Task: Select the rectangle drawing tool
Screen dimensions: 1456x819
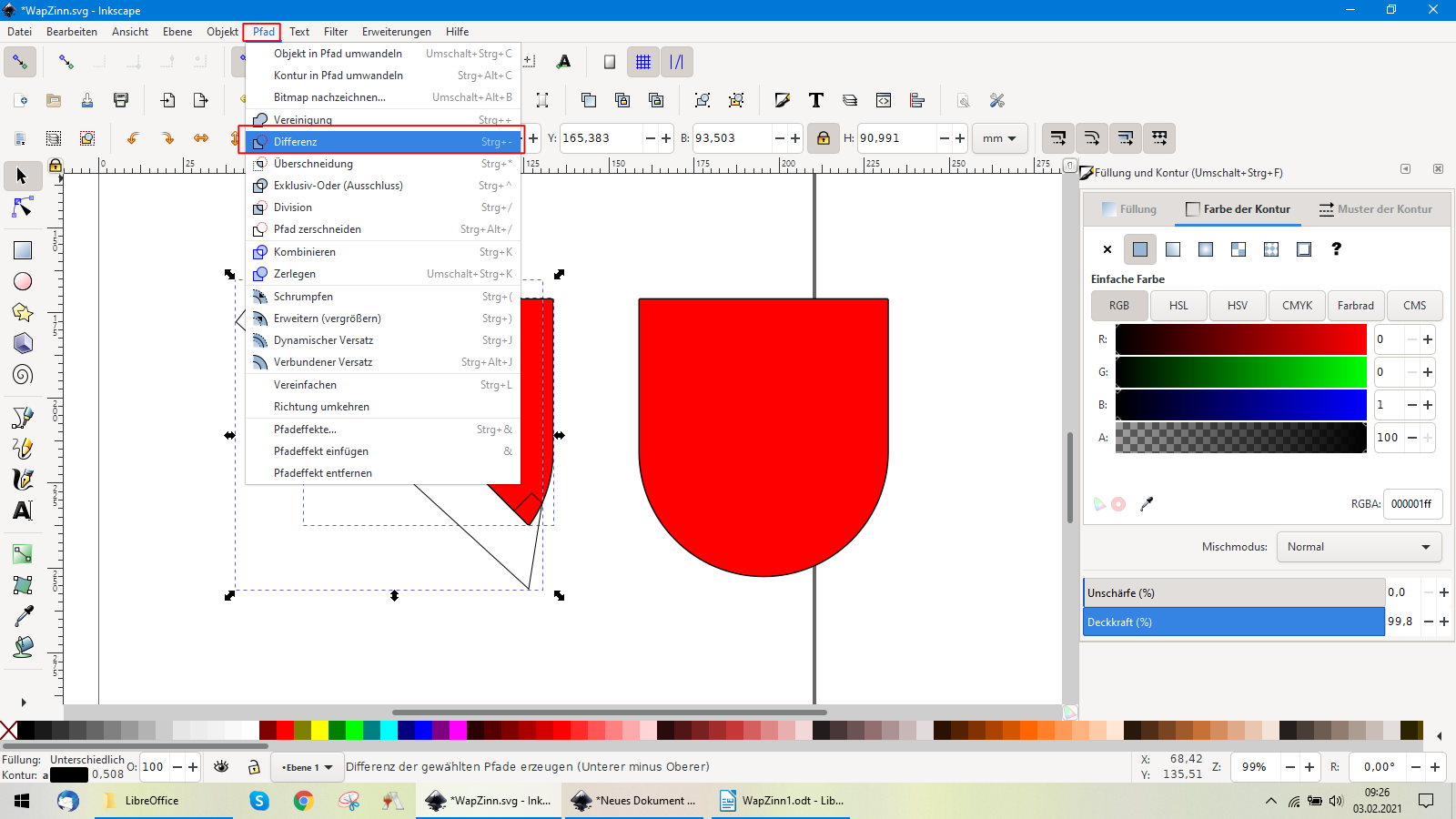Action: tap(22, 250)
